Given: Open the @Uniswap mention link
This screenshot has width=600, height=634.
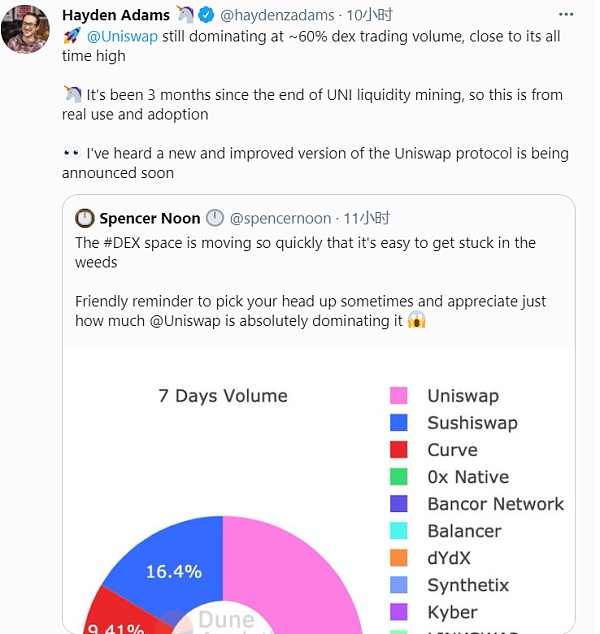Looking at the screenshot, I should pyautogui.click(x=123, y=36).
